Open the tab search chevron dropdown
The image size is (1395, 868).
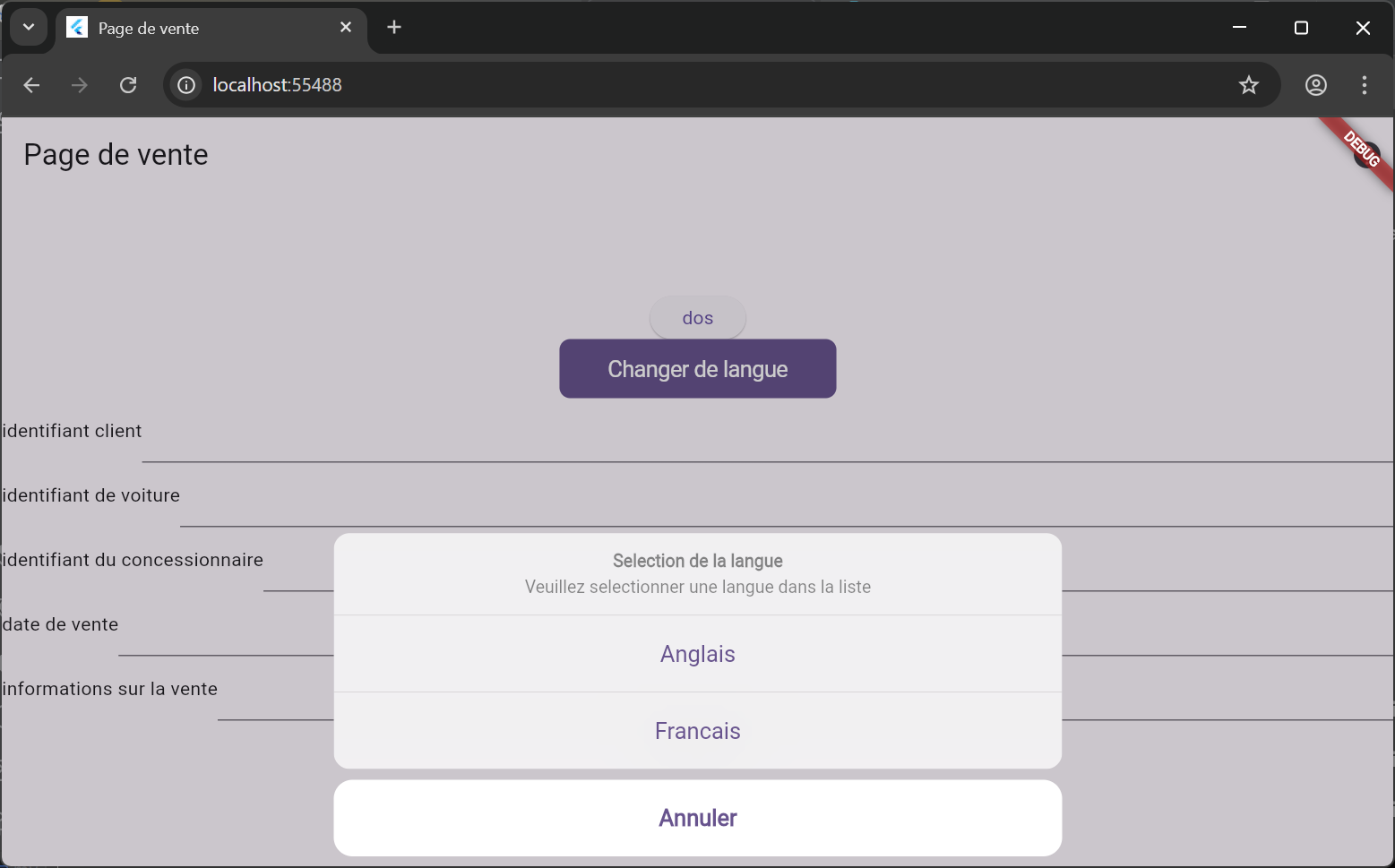(x=28, y=27)
